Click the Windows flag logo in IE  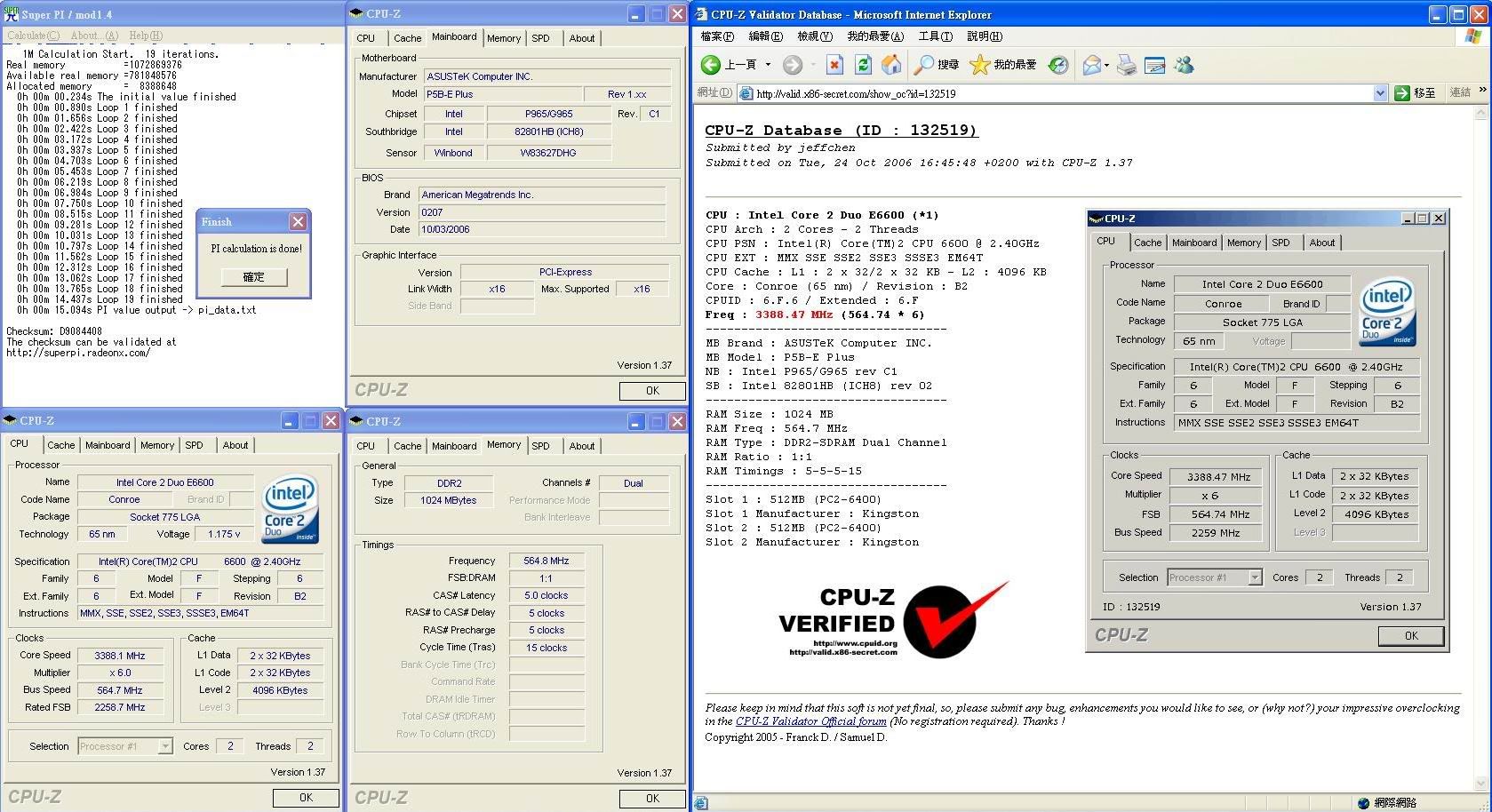(1473, 36)
